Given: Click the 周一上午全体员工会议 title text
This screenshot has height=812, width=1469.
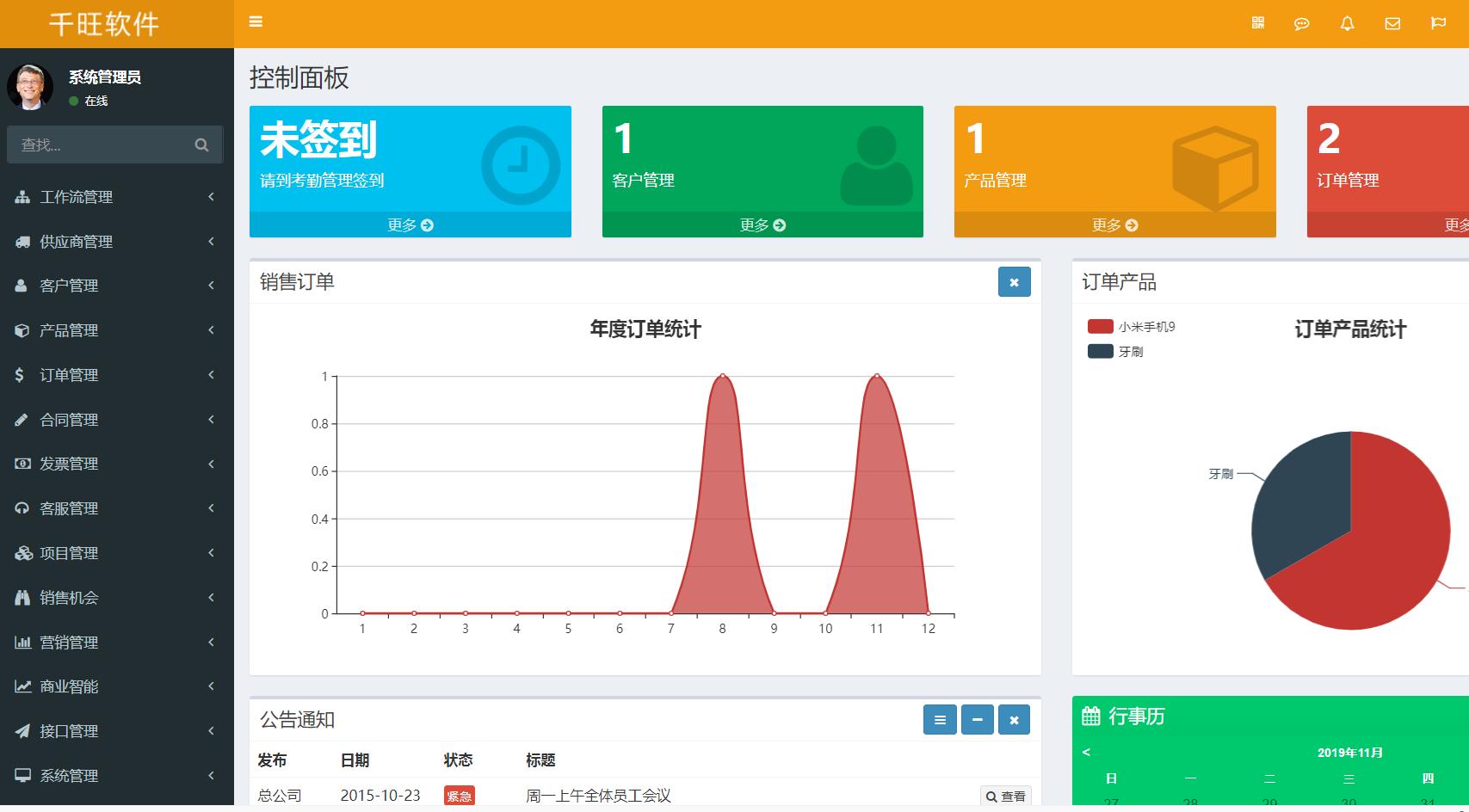Looking at the screenshot, I should [x=598, y=796].
